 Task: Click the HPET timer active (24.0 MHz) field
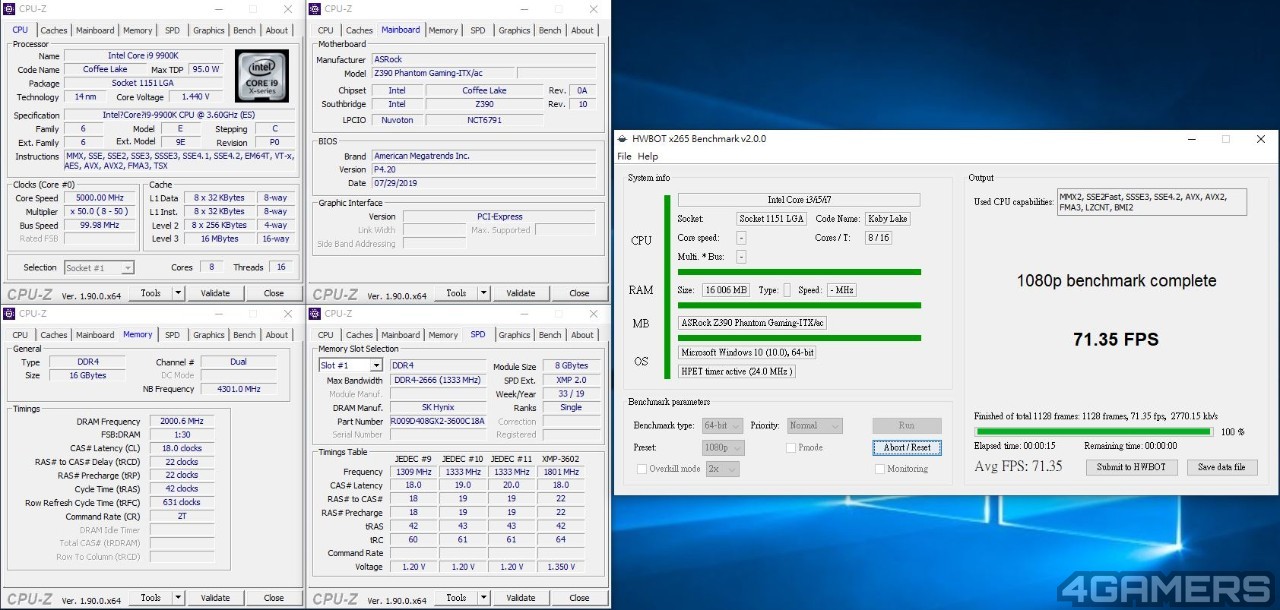point(737,371)
